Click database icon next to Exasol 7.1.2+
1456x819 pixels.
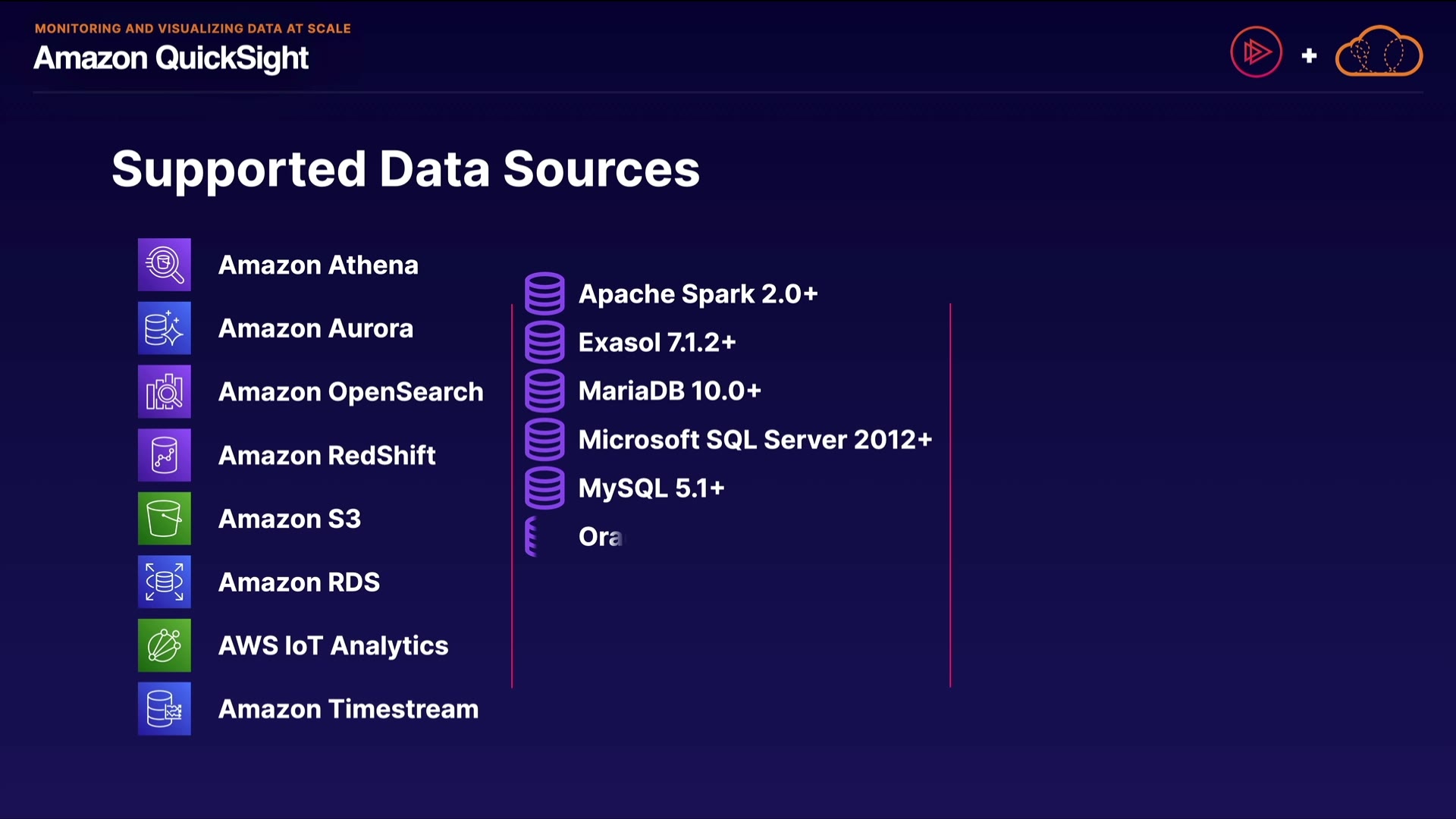[544, 342]
